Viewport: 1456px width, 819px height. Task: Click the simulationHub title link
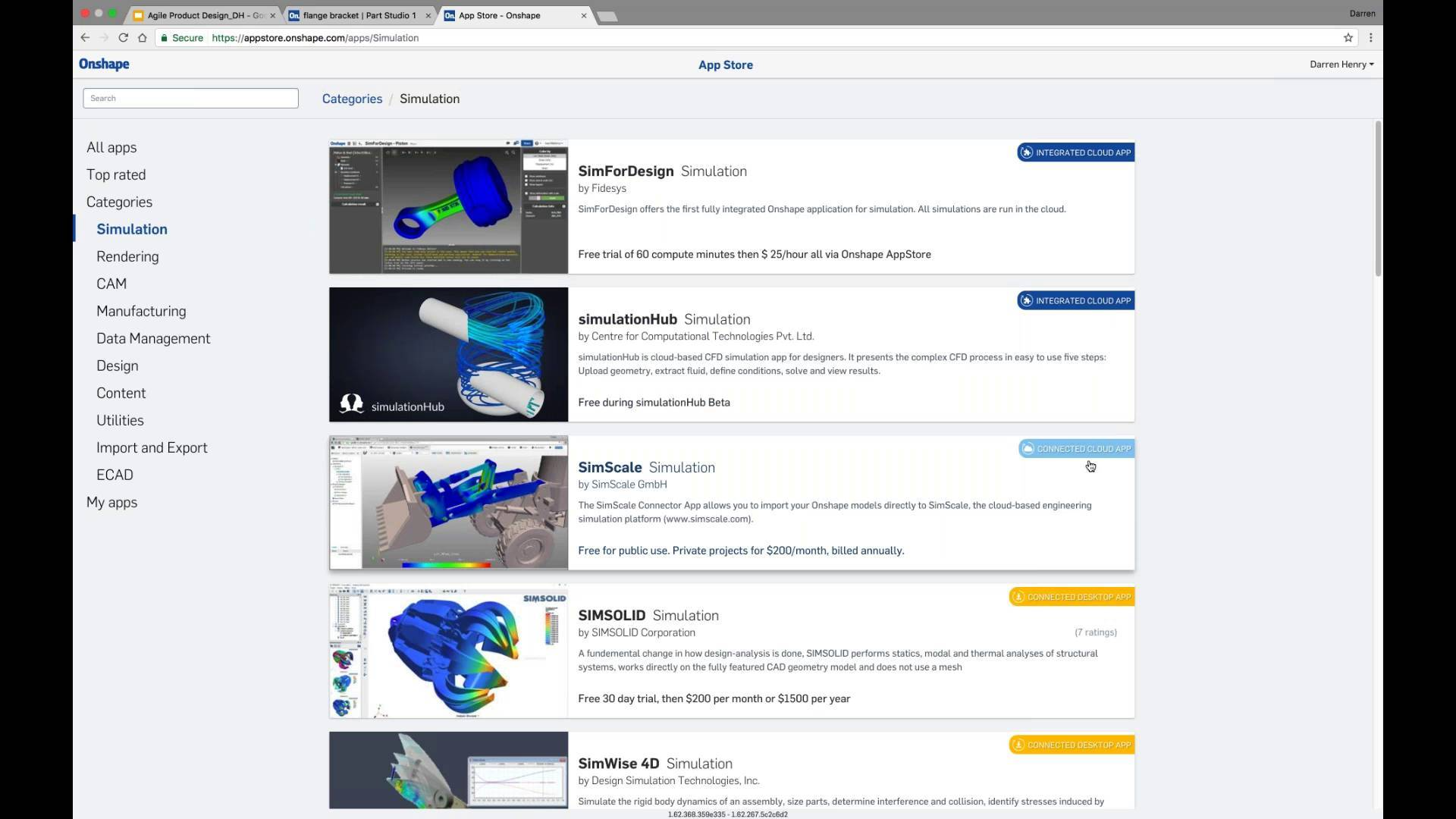coord(627,319)
